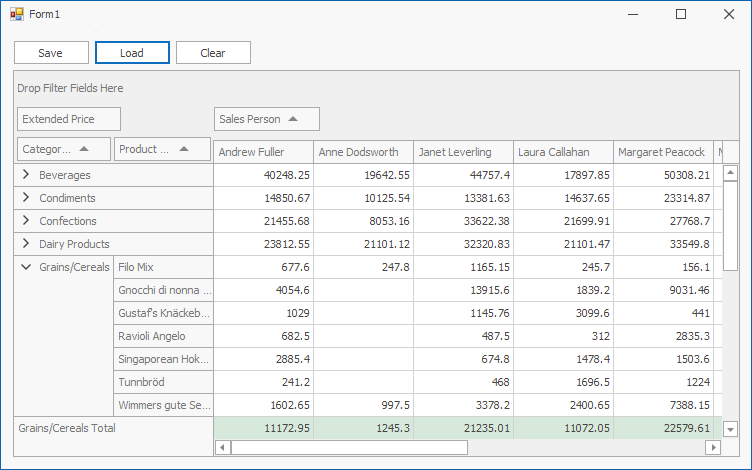Viewport: 752px width, 470px height.
Task: Click the Clear button
Action: click(213, 53)
